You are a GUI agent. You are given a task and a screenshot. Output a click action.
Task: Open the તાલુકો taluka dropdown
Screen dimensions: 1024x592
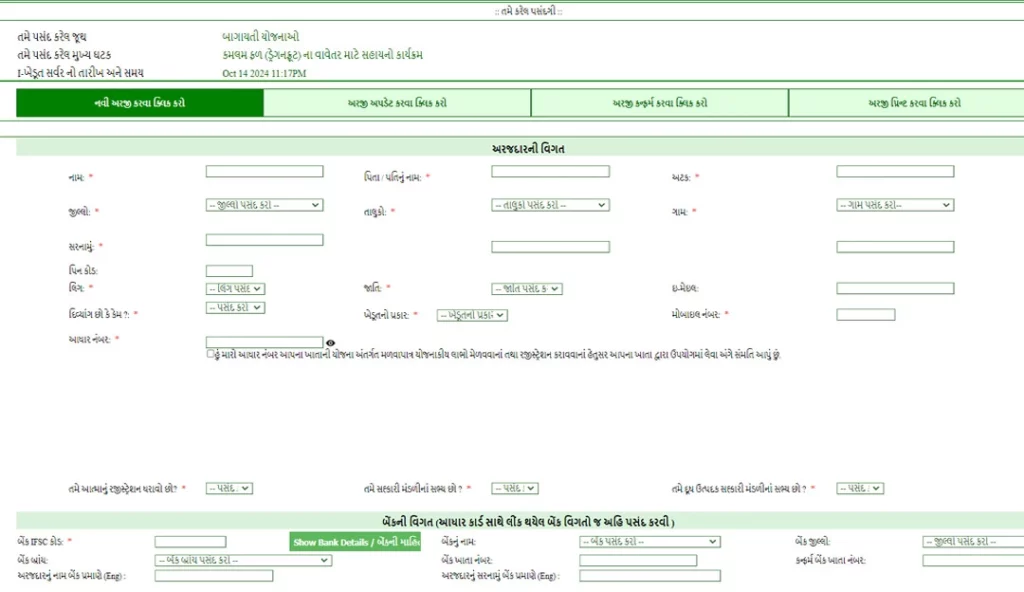click(550, 205)
